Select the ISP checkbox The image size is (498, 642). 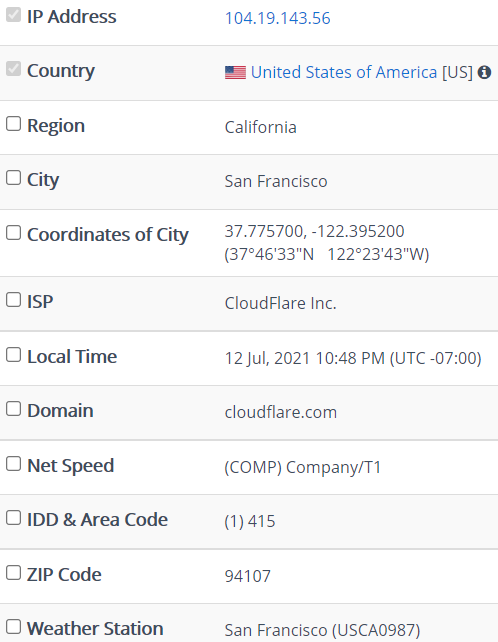pyautogui.click(x=14, y=300)
